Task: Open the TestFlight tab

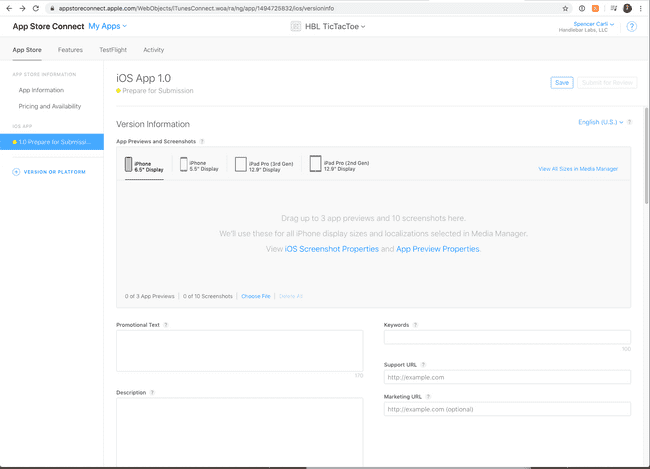Action: 113,50
